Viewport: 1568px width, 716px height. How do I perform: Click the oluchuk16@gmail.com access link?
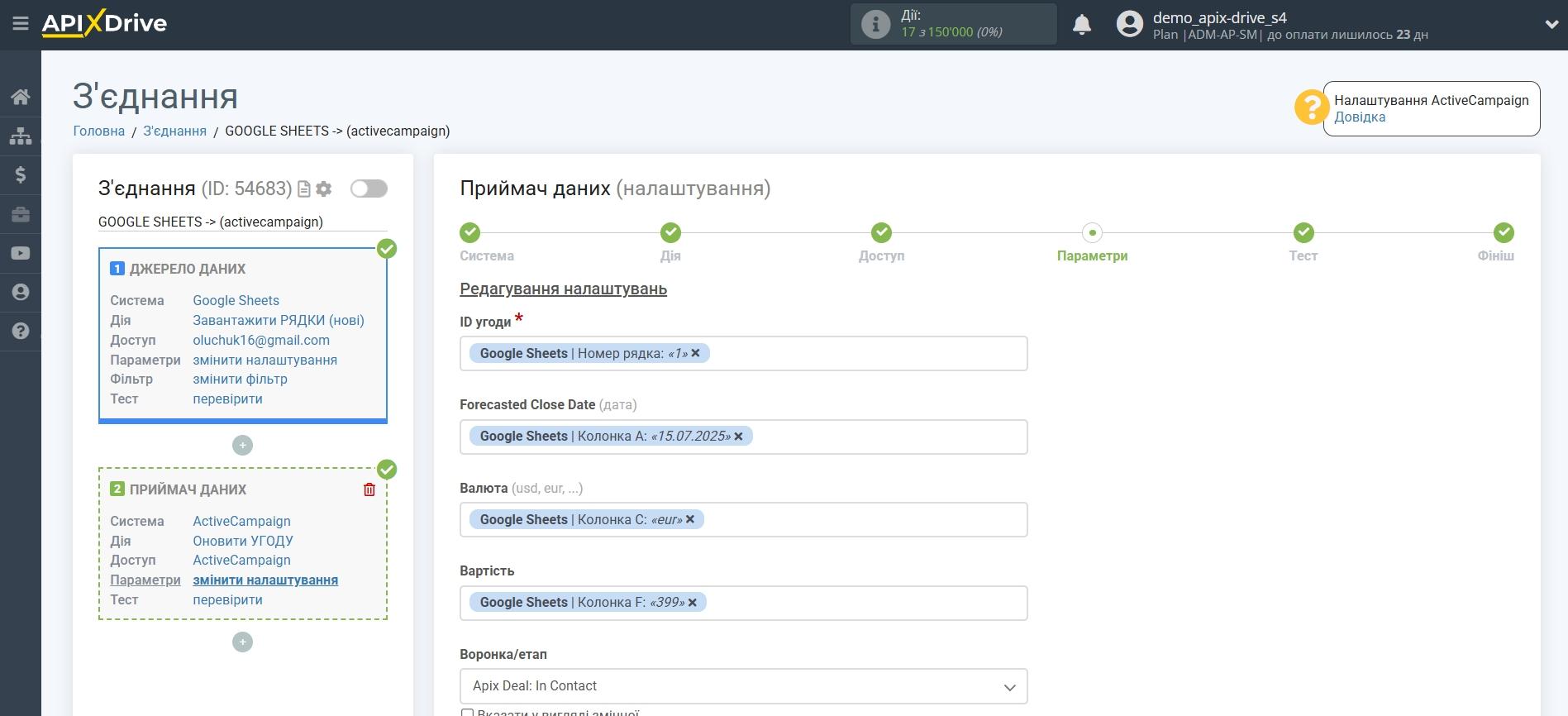(x=261, y=341)
